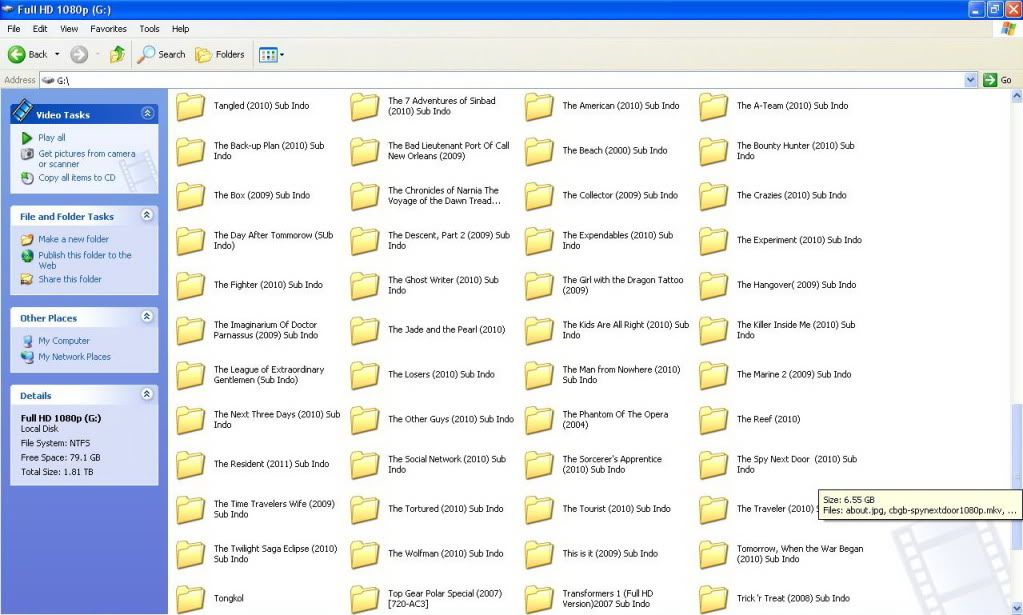
Task: Open the View menu
Action: (x=69, y=29)
